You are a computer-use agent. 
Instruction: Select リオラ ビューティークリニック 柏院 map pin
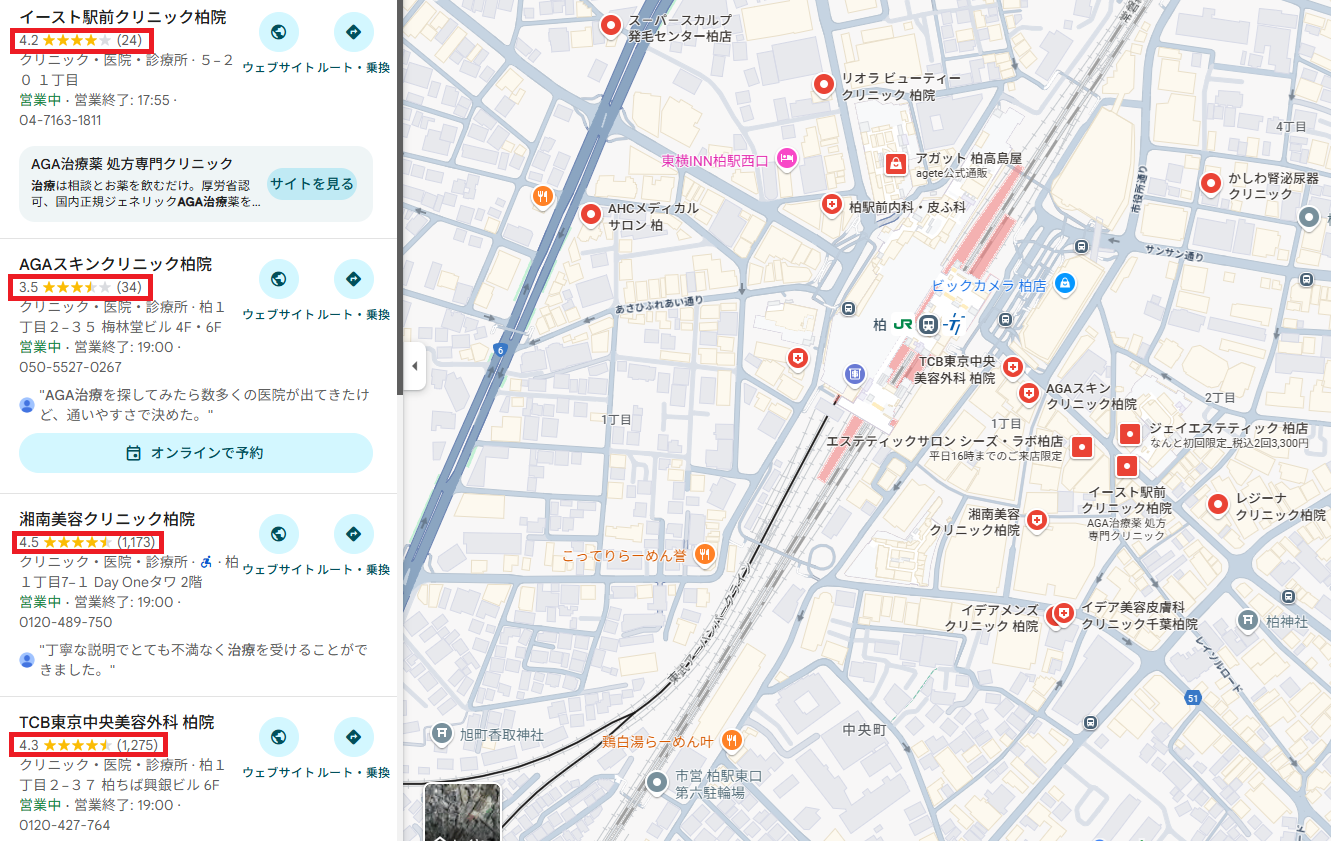pyautogui.click(x=823, y=84)
